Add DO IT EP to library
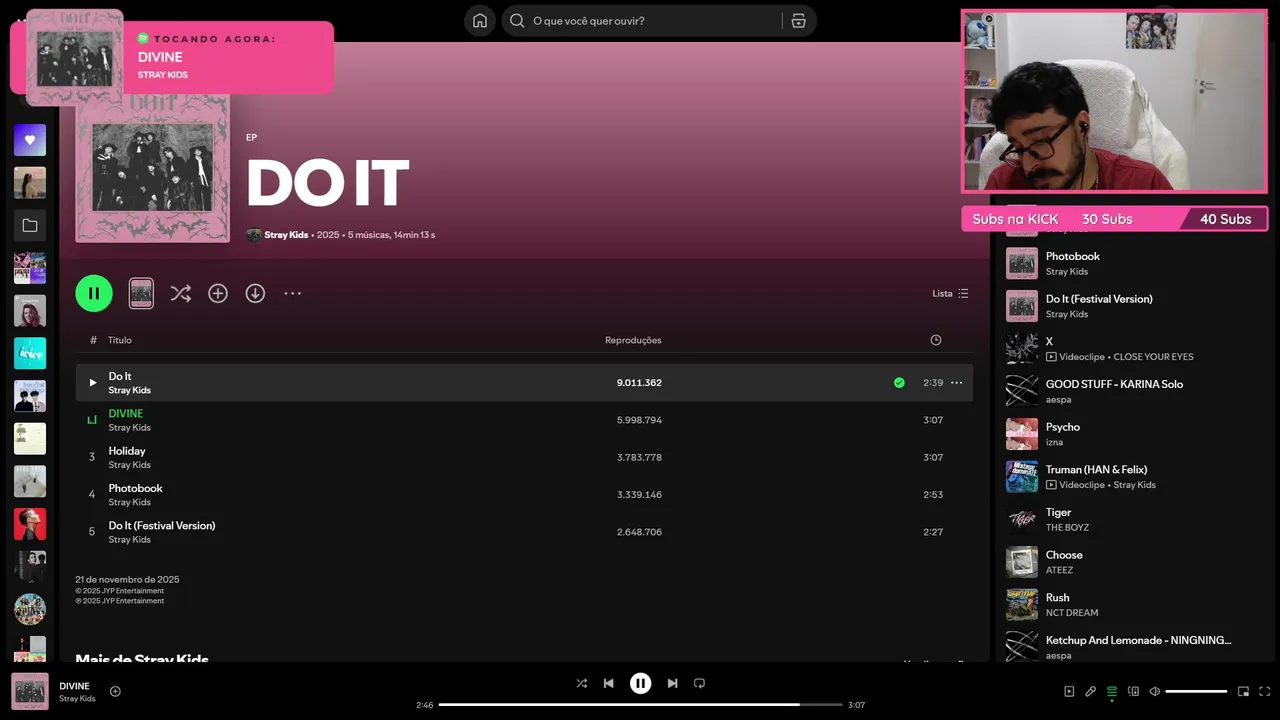This screenshot has width=1280, height=720. (x=218, y=293)
